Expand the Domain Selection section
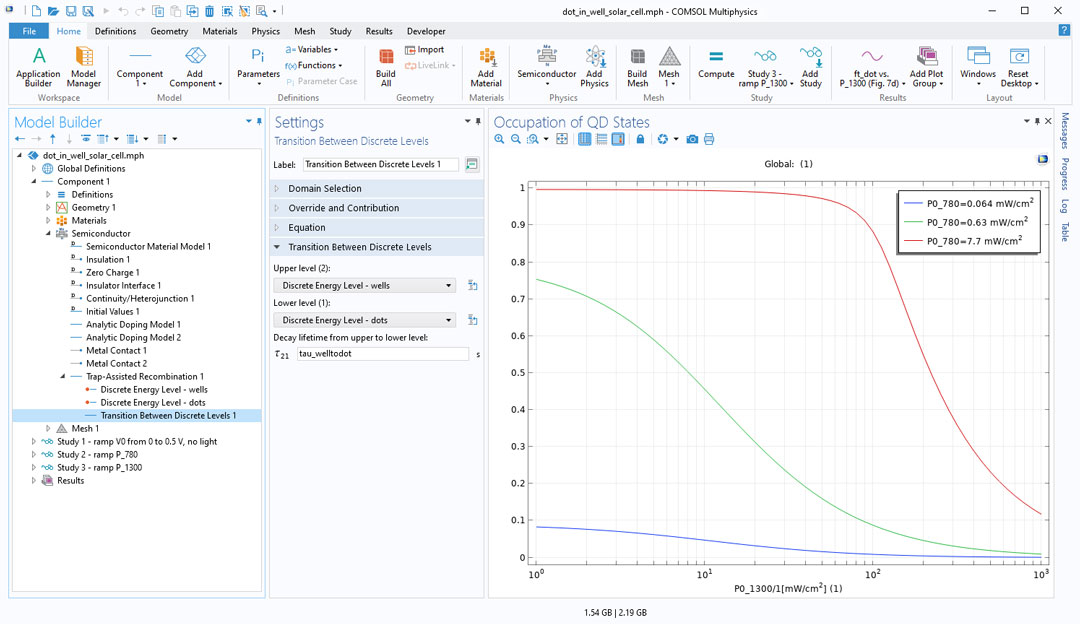Image resolution: width=1080 pixels, height=624 pixels. 325,188
